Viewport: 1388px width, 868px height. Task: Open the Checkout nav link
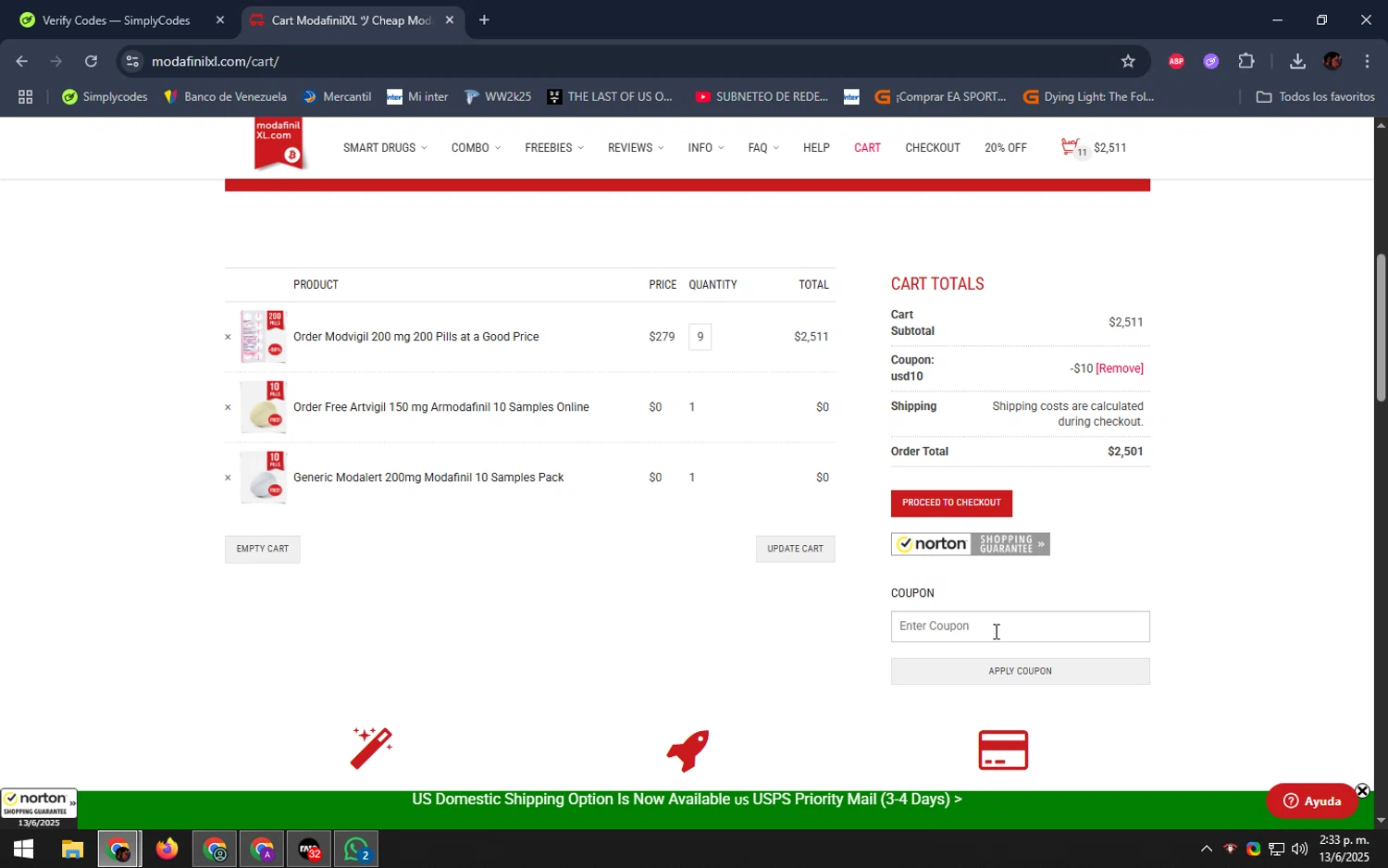coord(933,148)
